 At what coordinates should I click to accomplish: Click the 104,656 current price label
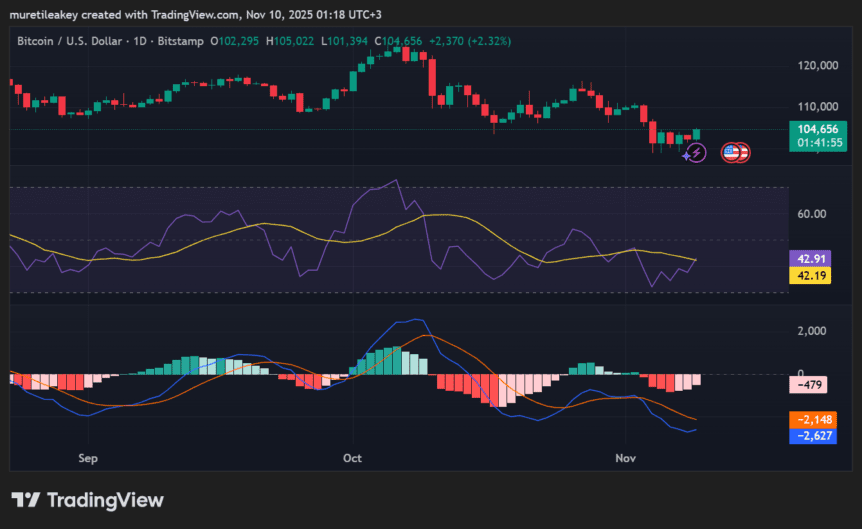[x=818, y=129]
